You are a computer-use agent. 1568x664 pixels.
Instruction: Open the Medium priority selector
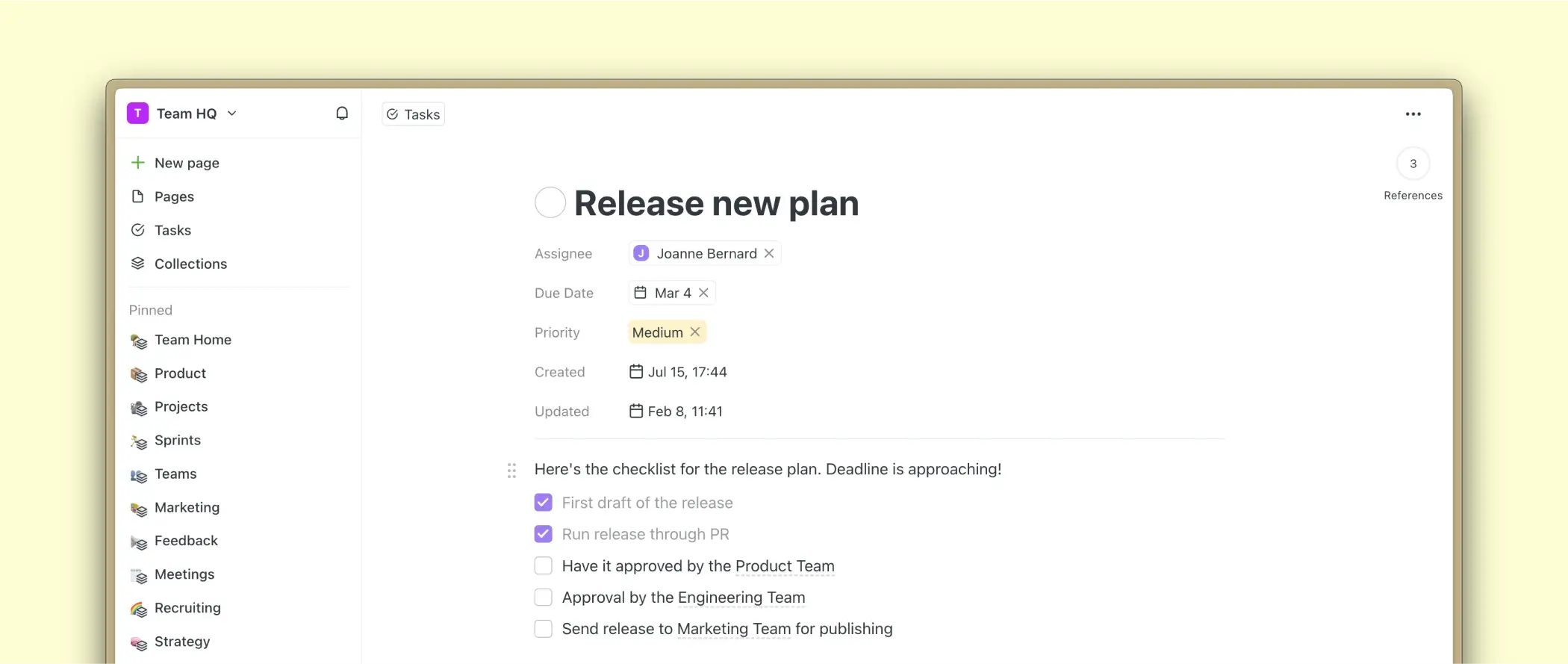pyautogui.click(x=657, y=332)
